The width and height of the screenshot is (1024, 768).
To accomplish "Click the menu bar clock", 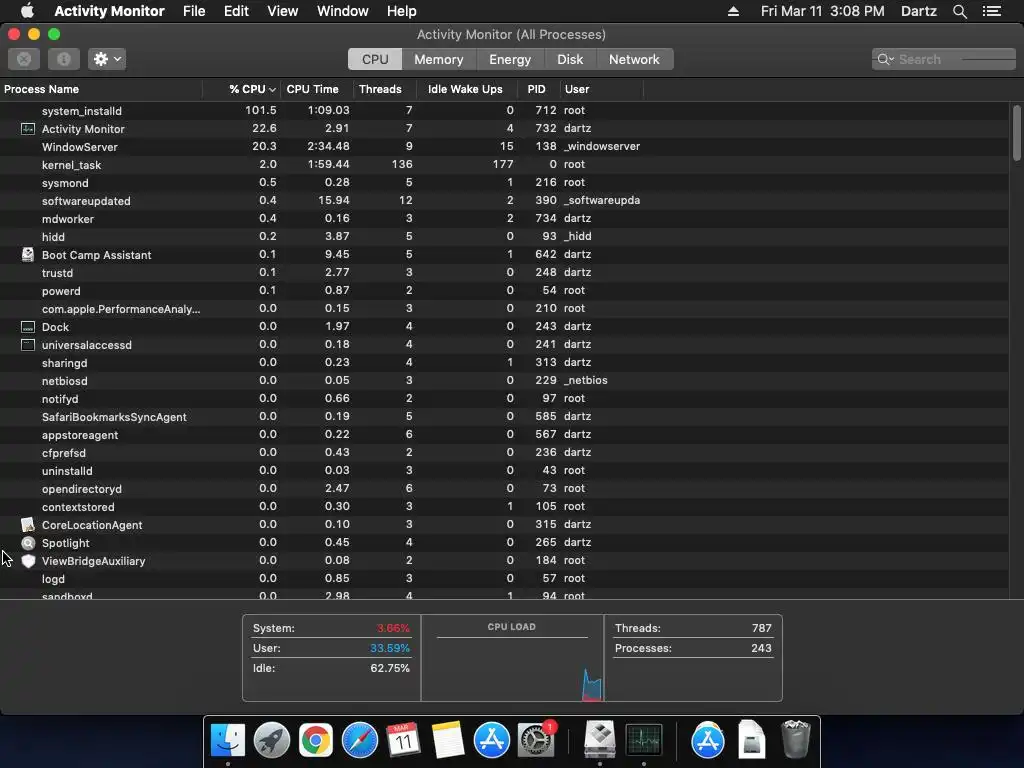I will [x=822, y=11].
